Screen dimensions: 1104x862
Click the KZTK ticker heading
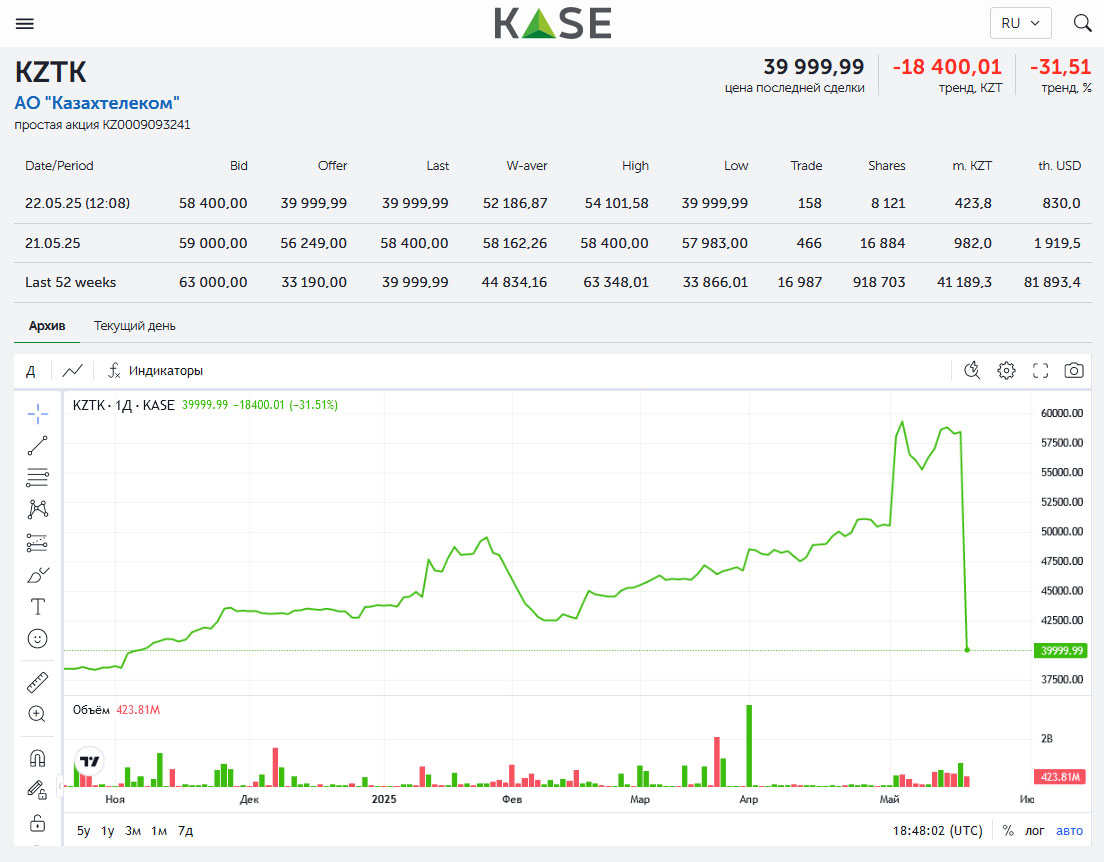pos(51,72)
